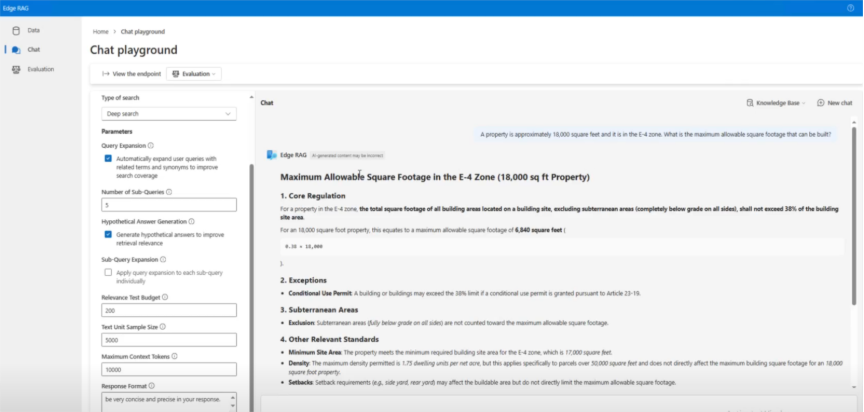Click the chat response vertical scrollbar

856,220
